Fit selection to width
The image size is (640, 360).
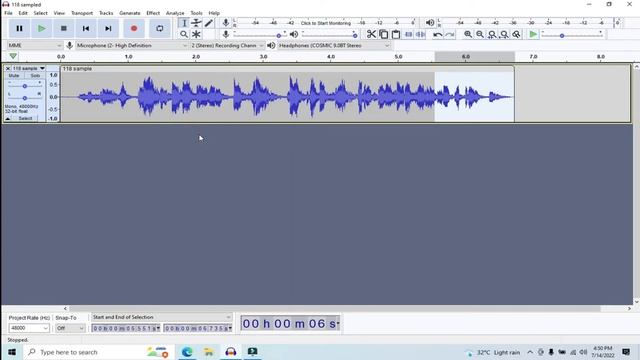point(492,34)
